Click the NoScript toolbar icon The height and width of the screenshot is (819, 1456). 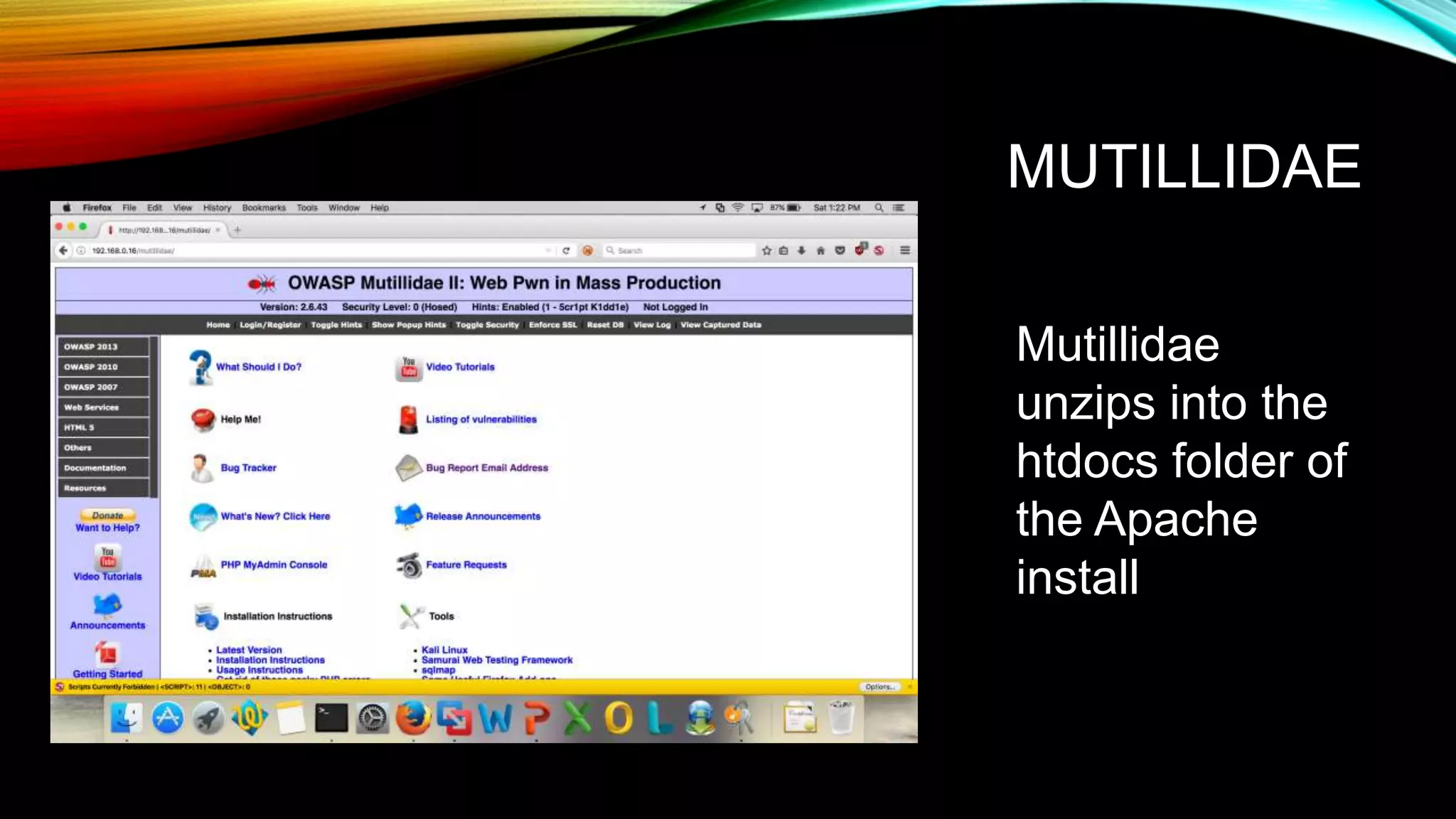pos(879,250)
